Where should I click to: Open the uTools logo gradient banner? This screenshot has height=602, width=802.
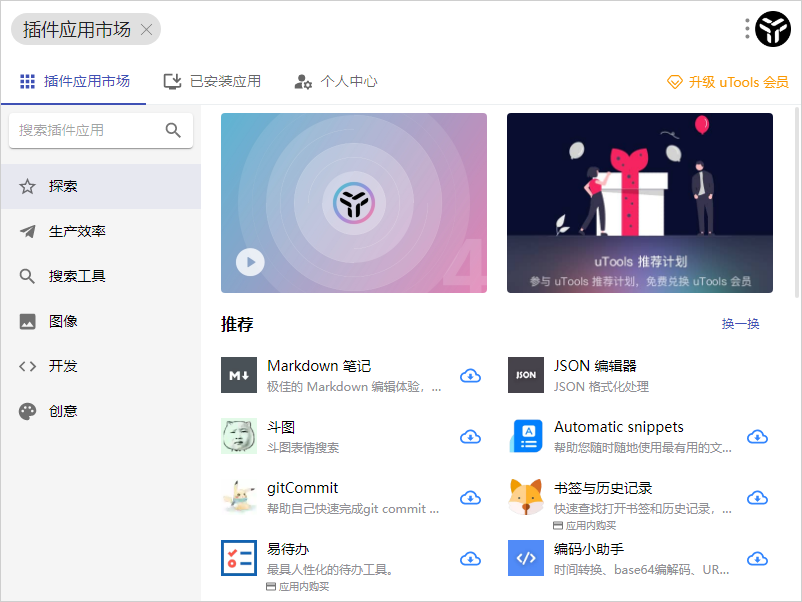(x=354, y=203)
